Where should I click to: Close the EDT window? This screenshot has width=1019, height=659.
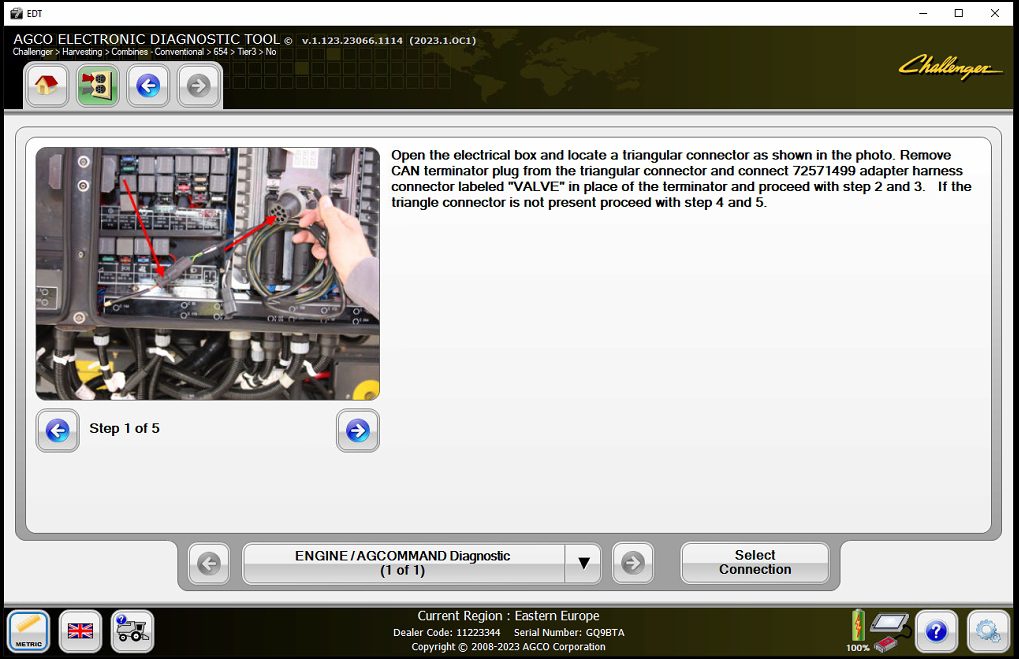(994, 13)
